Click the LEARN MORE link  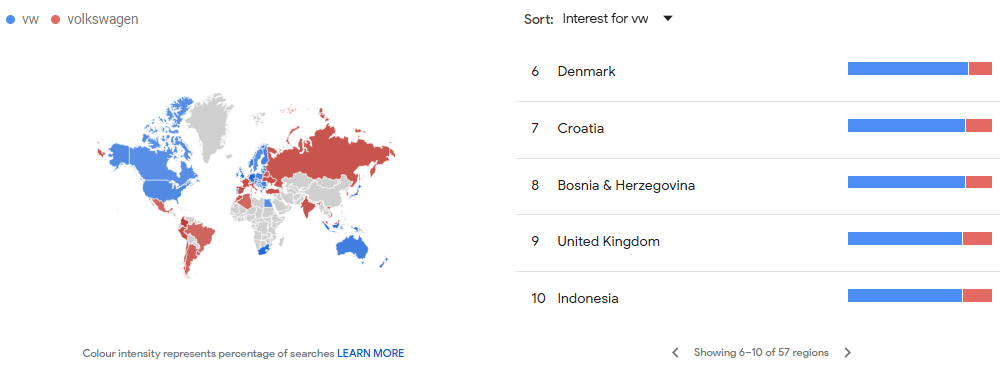point(371,353)
